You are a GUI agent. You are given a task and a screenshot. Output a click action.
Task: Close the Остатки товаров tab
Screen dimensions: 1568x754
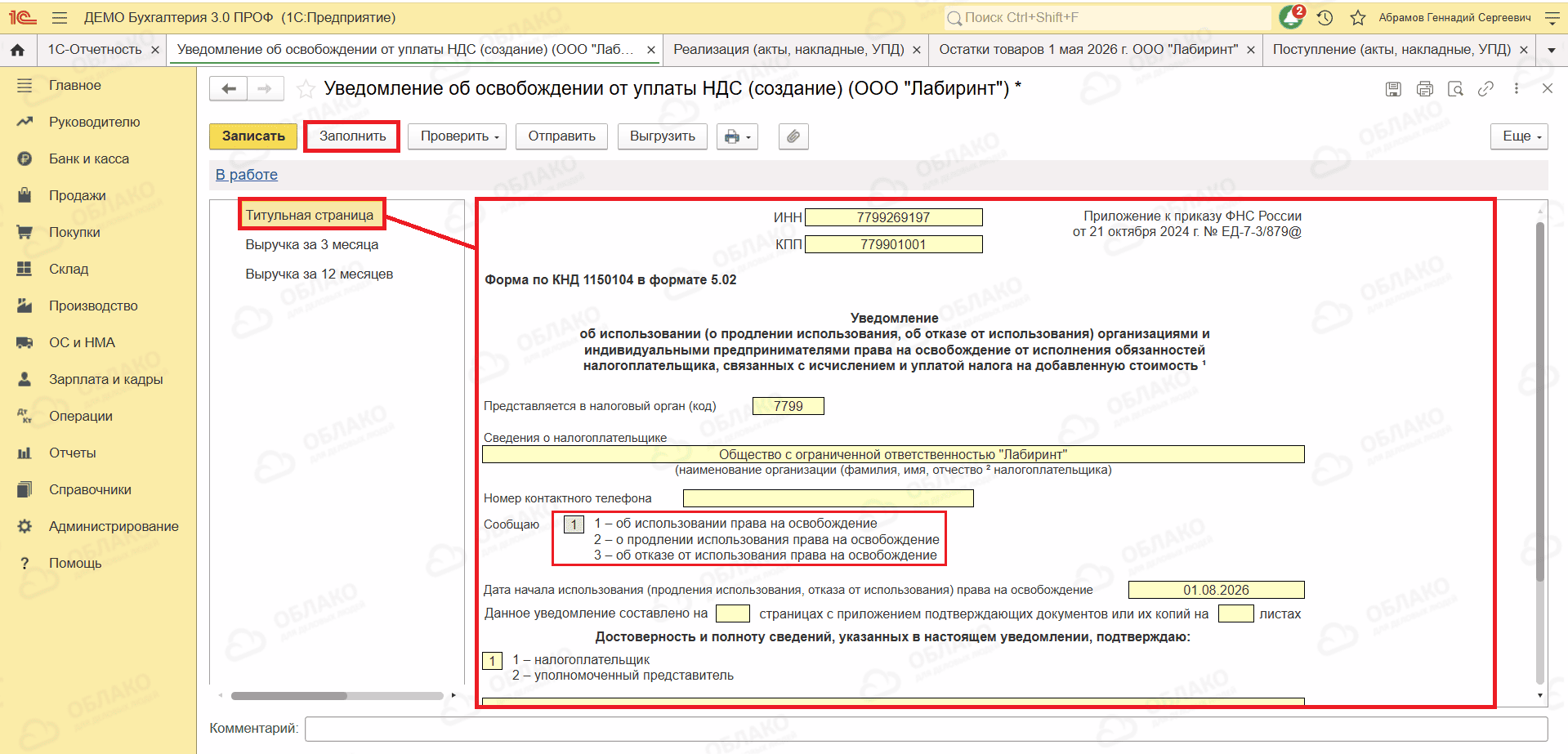[x=1251, y=50]
